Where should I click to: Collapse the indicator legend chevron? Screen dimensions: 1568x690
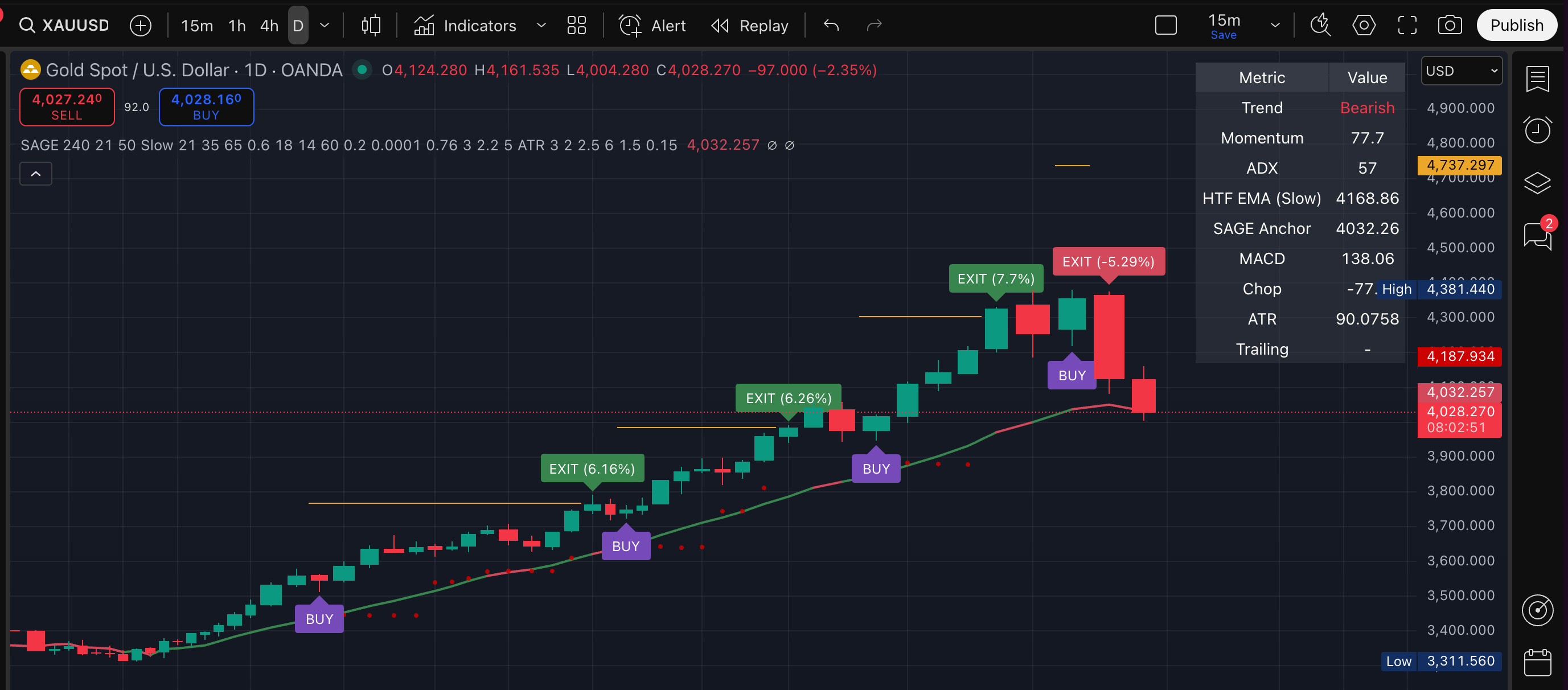(x=36, y=174)
